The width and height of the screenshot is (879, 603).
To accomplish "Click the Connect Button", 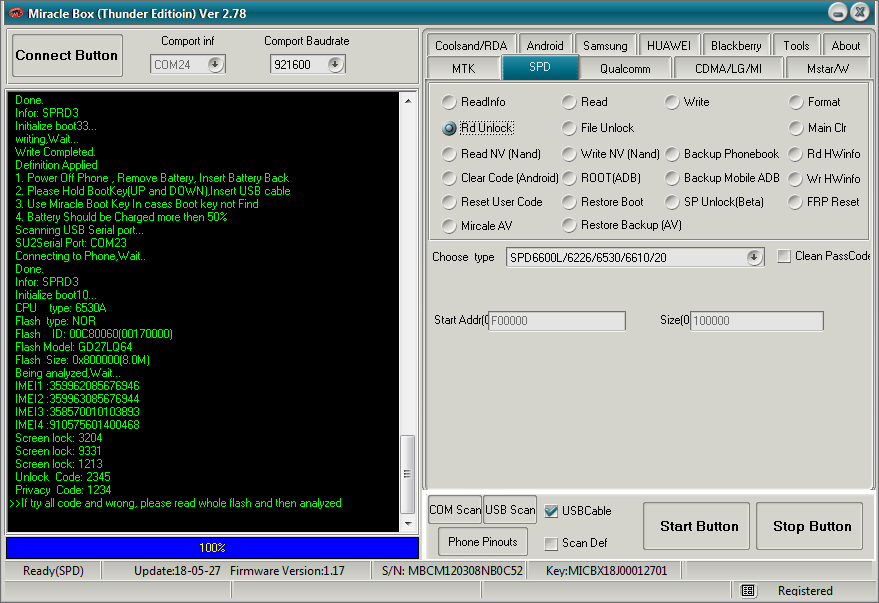I will [x=67, y=55].
